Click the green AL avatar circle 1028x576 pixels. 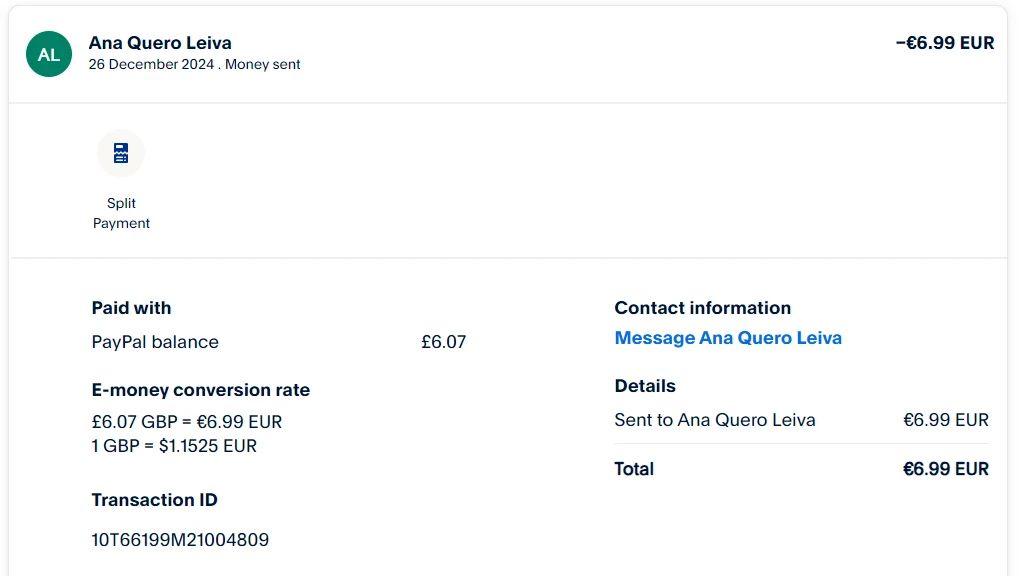49,54
